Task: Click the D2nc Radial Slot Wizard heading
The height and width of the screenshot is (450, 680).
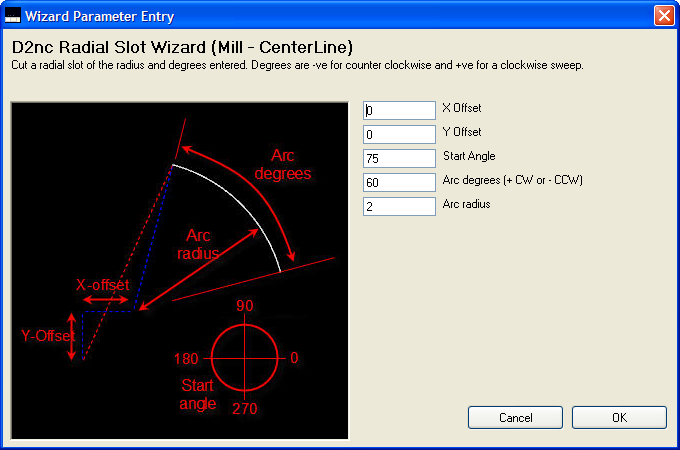Action: [182, 47]
